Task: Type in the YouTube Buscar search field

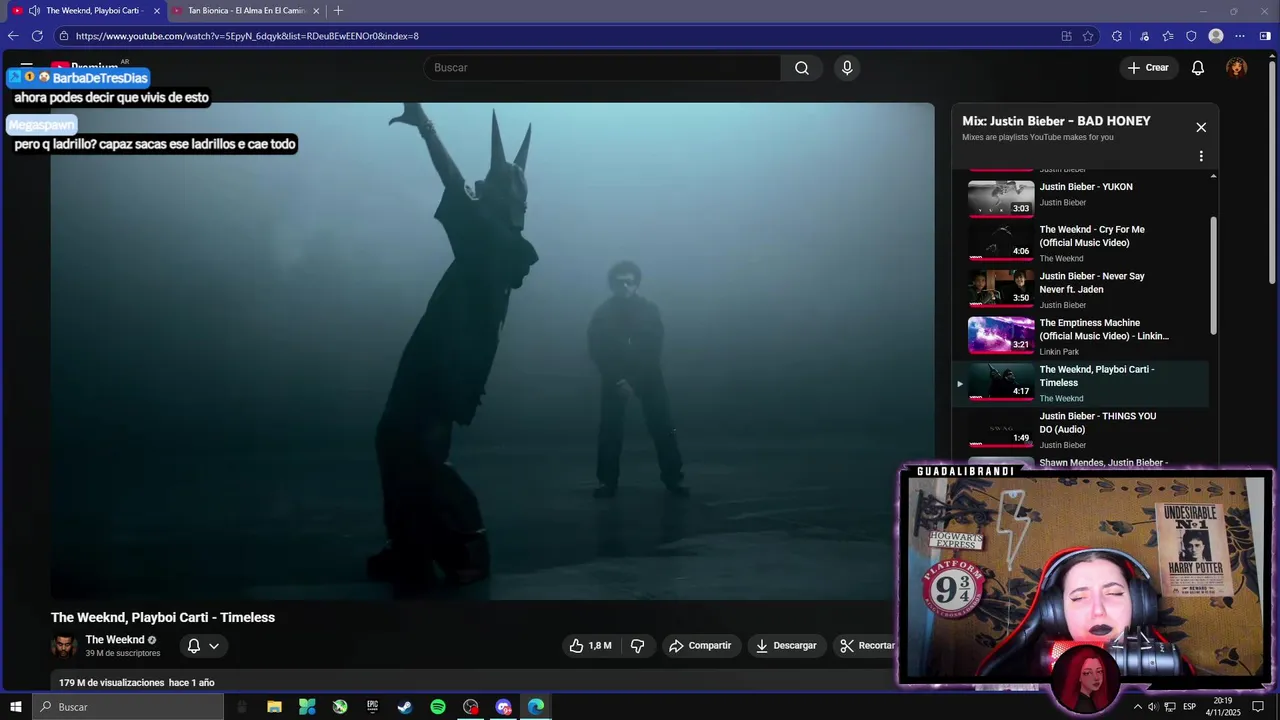Action: 602,68
